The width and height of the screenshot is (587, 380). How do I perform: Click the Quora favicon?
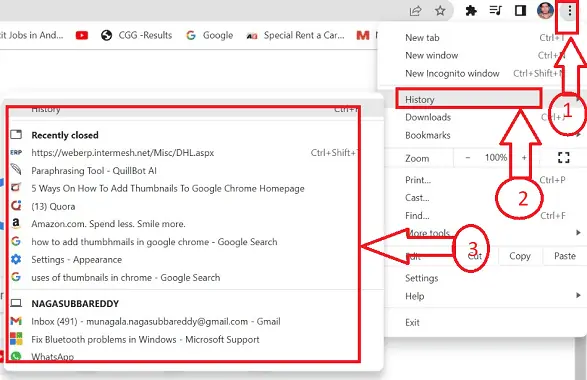coord(16,206)
